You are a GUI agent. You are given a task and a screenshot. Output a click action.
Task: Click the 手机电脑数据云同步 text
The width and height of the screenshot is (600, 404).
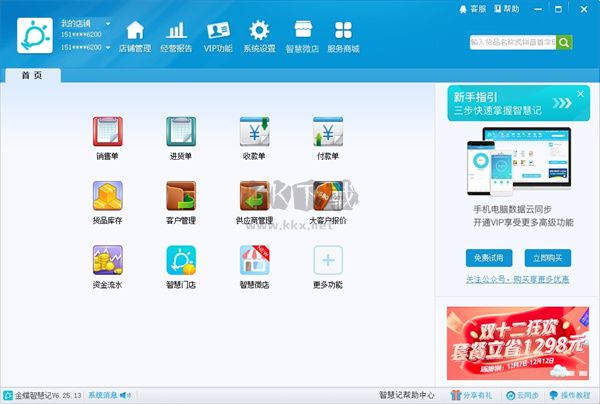pos(512,210)
